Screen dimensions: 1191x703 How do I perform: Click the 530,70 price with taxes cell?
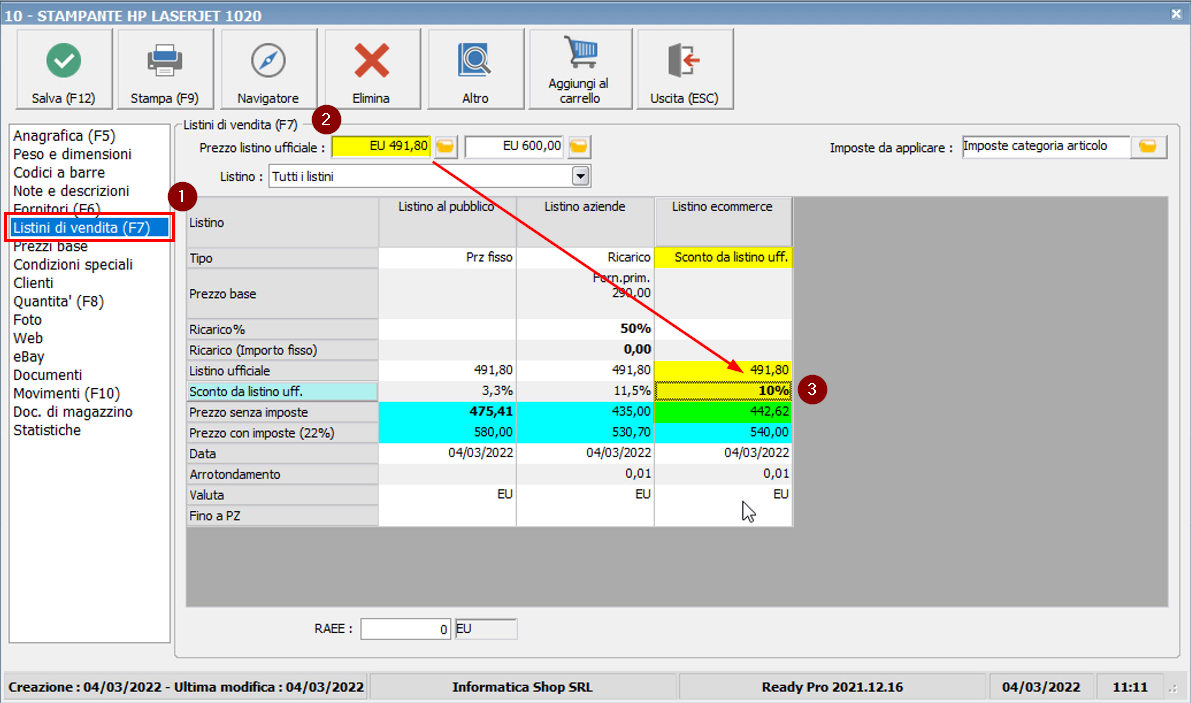coord(586,433)
